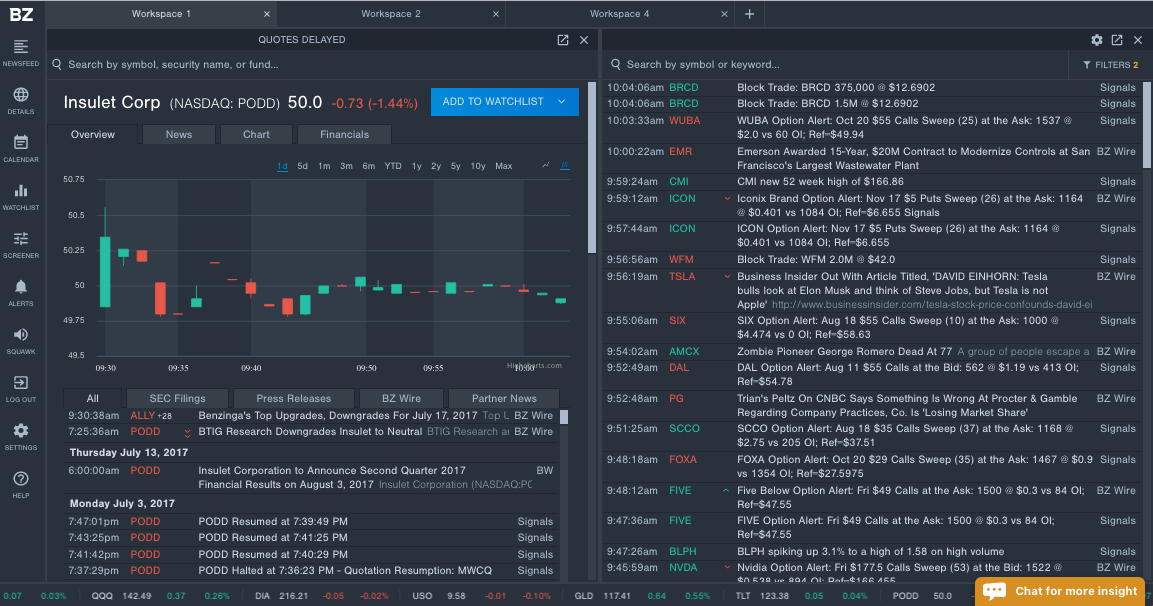Select the Max chart range
This screenshot has height=606, width=1153.
pyautogui.click(x=504, y=166)
